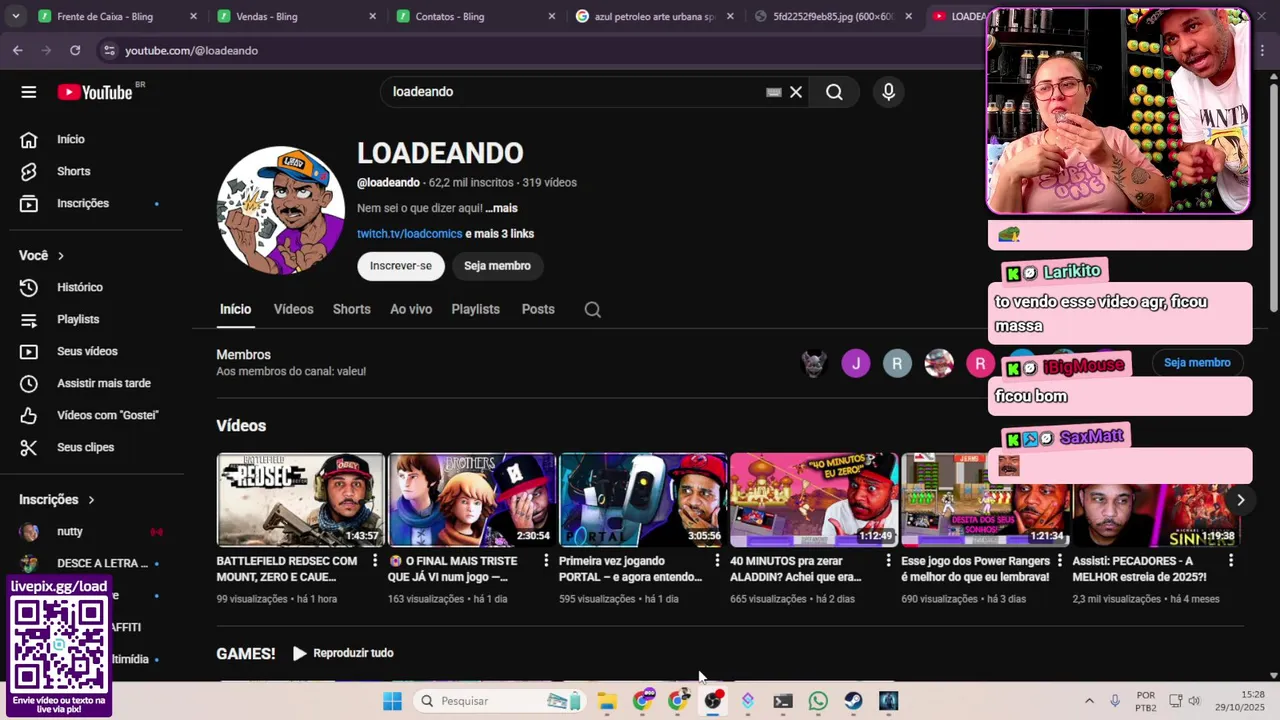The width and height of the screenshot is (1280, 720).
Task: Open File Explorer on the taskbar
Action: tap(607, 701)
